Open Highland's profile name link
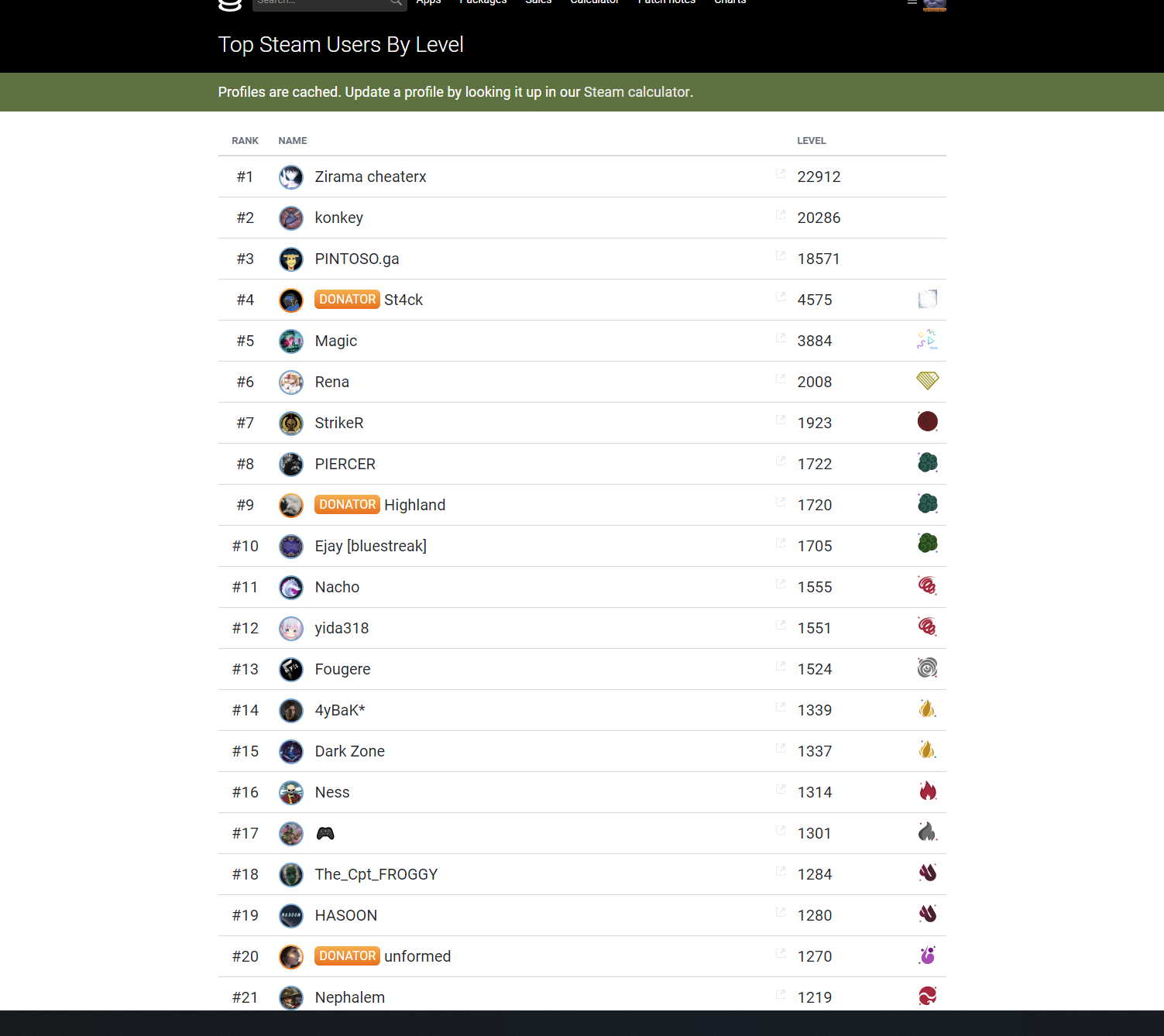 point(415,505)
